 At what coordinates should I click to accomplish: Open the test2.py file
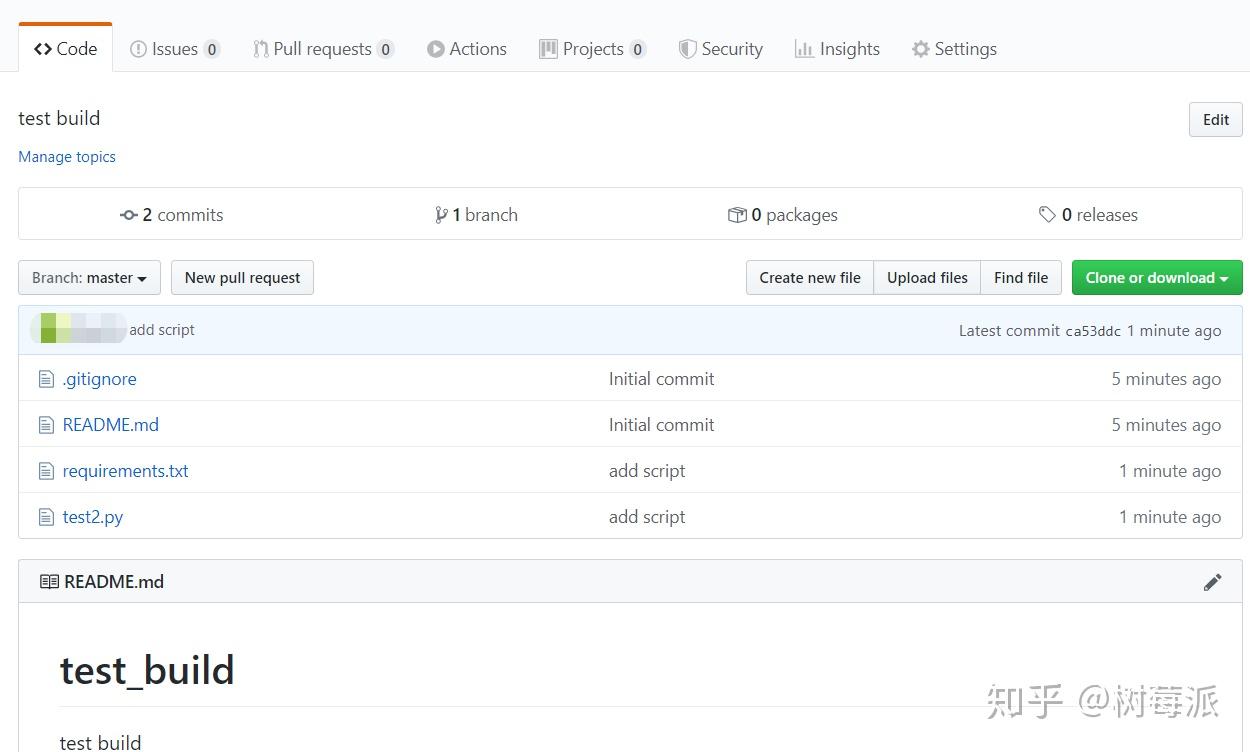coord(92,516)
